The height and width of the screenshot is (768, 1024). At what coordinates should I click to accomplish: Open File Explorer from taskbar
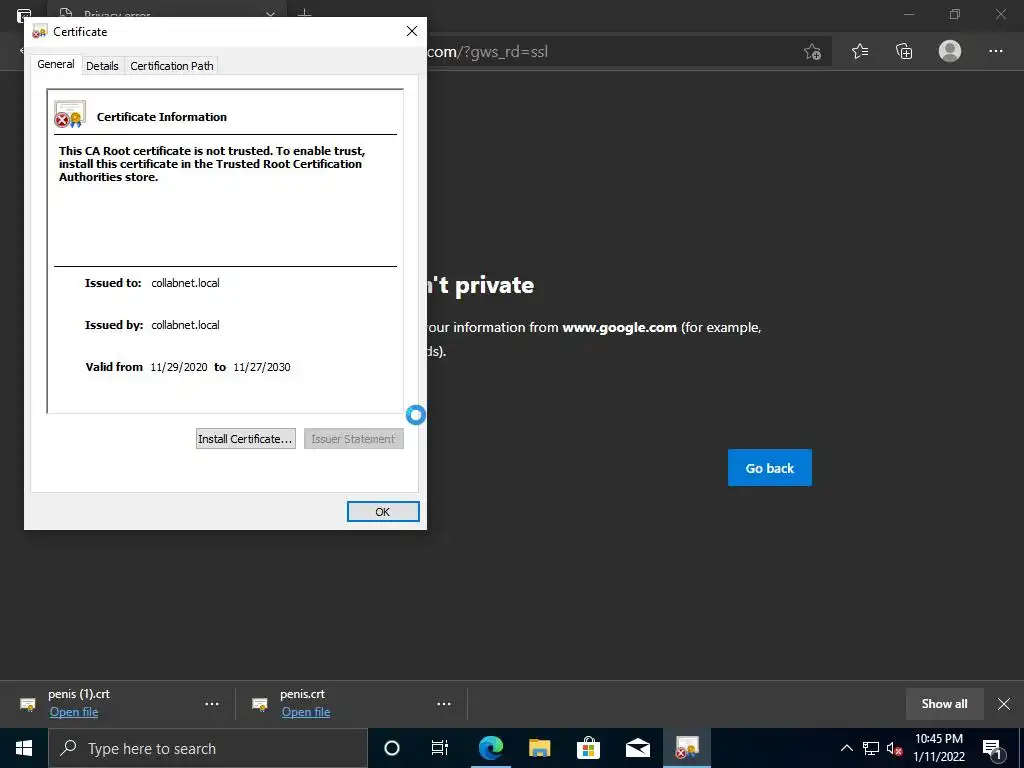pyautogui.click(x=539, y=748)
